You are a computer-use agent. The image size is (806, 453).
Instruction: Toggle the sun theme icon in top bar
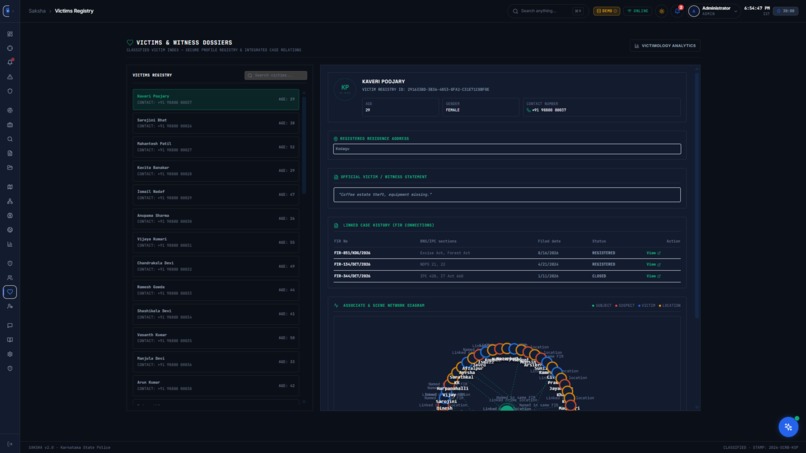click(x=662, y=11)
